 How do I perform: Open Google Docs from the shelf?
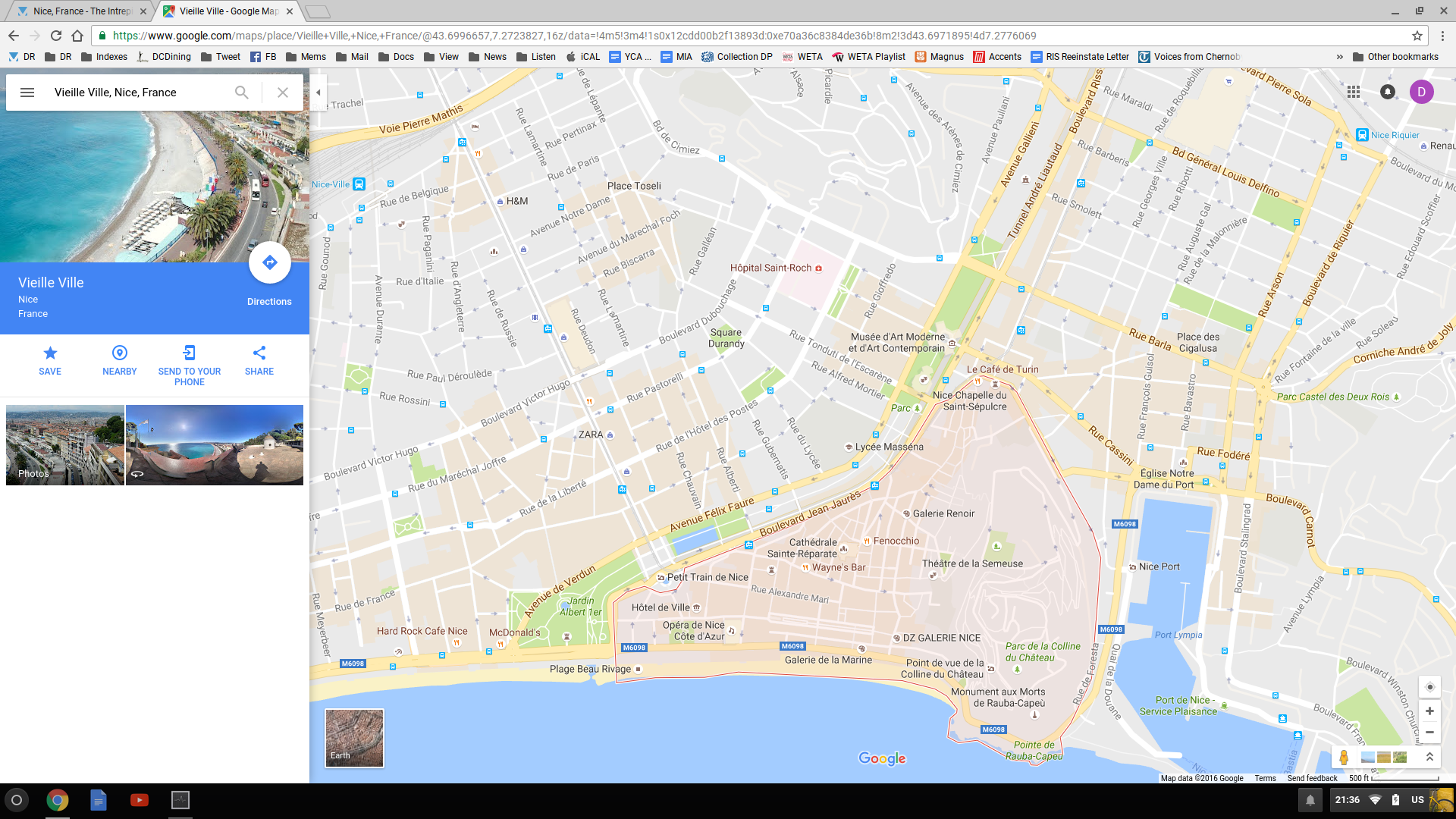(x=99, y=800)
